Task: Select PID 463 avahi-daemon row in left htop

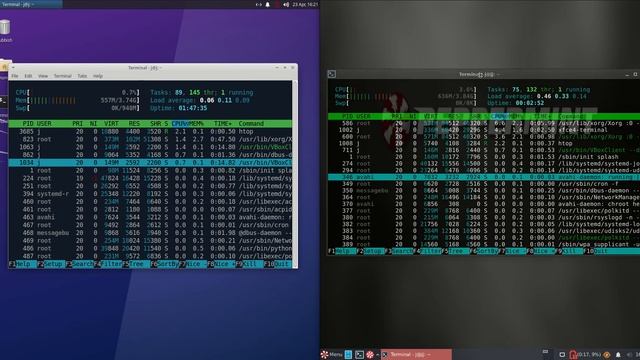Action: click(150, 218)
